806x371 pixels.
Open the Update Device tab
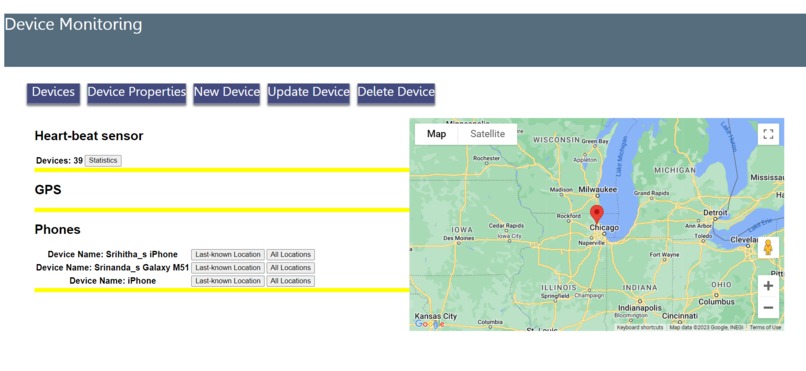pyautogui.click(x=308, y=93)
